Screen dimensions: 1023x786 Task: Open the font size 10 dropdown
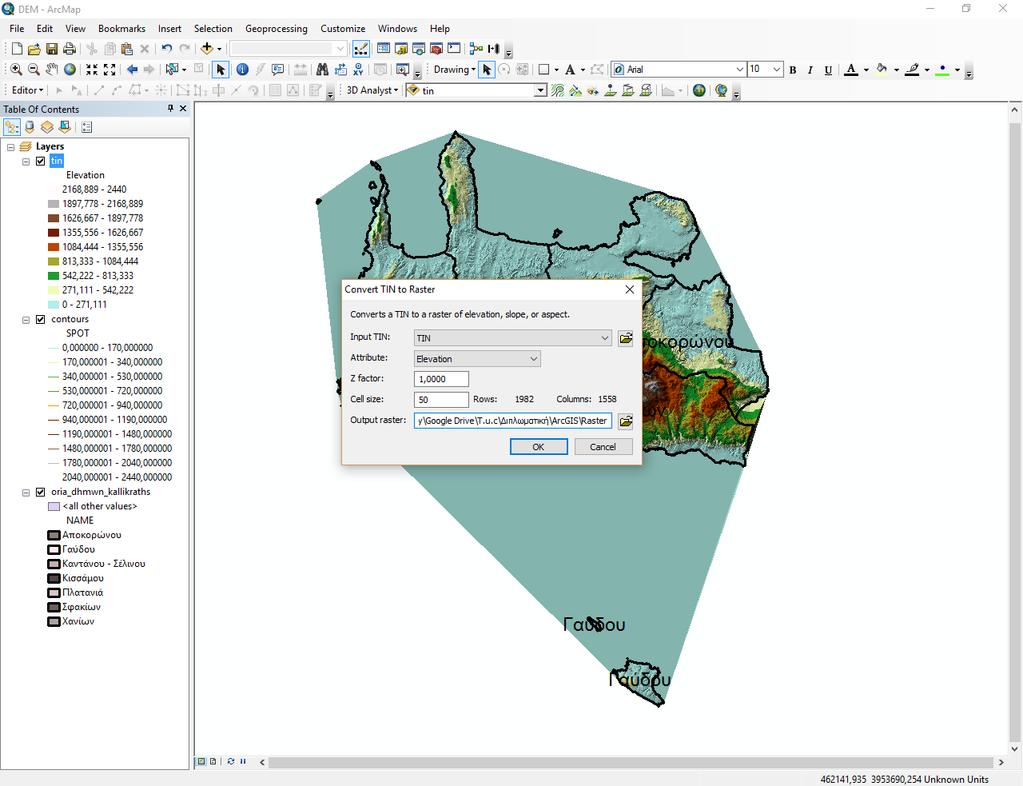[x=776, y=69]
